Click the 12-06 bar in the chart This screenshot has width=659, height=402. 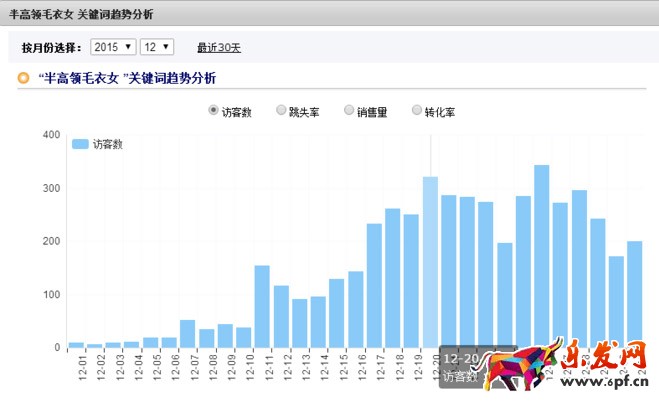point(168,342)
